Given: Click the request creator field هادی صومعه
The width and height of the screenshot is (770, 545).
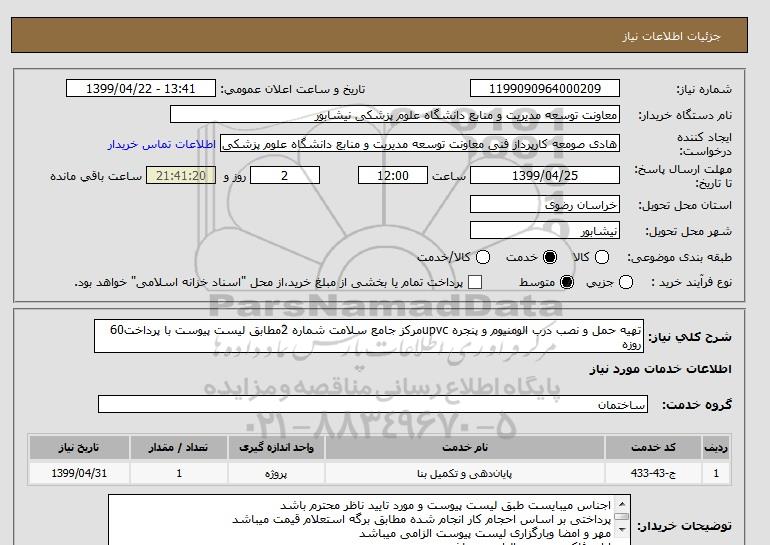Looking at the screenshot, I should pyautogui.click(x=420, y=144).
